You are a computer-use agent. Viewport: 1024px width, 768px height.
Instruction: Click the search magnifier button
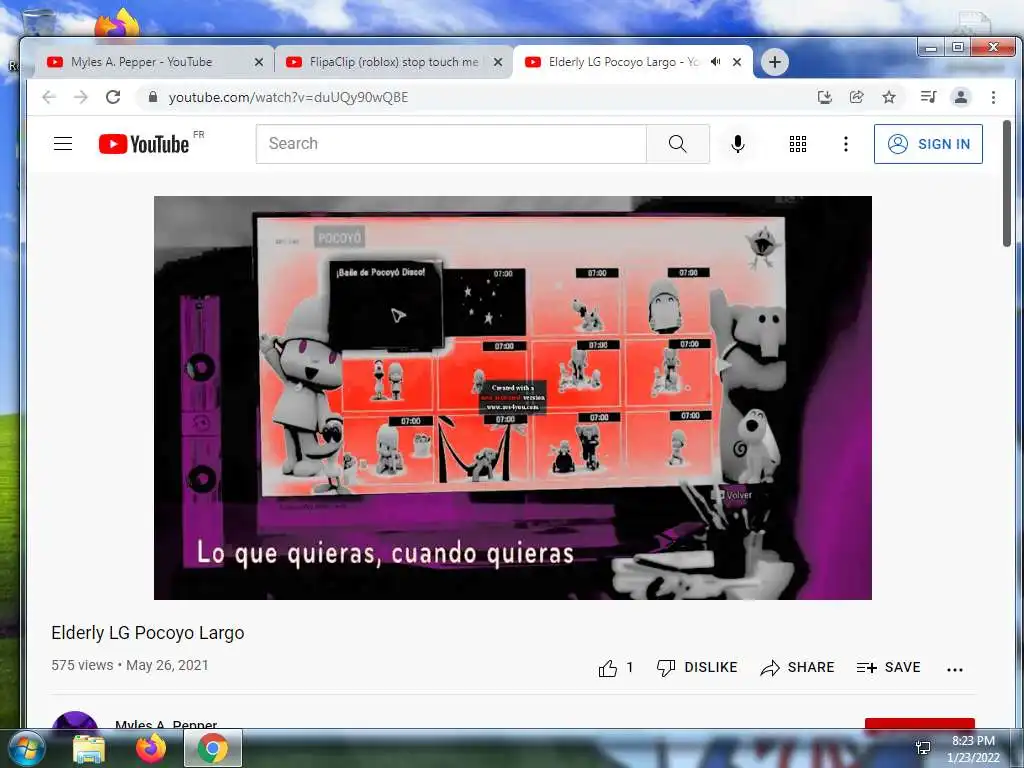(677, 144)
